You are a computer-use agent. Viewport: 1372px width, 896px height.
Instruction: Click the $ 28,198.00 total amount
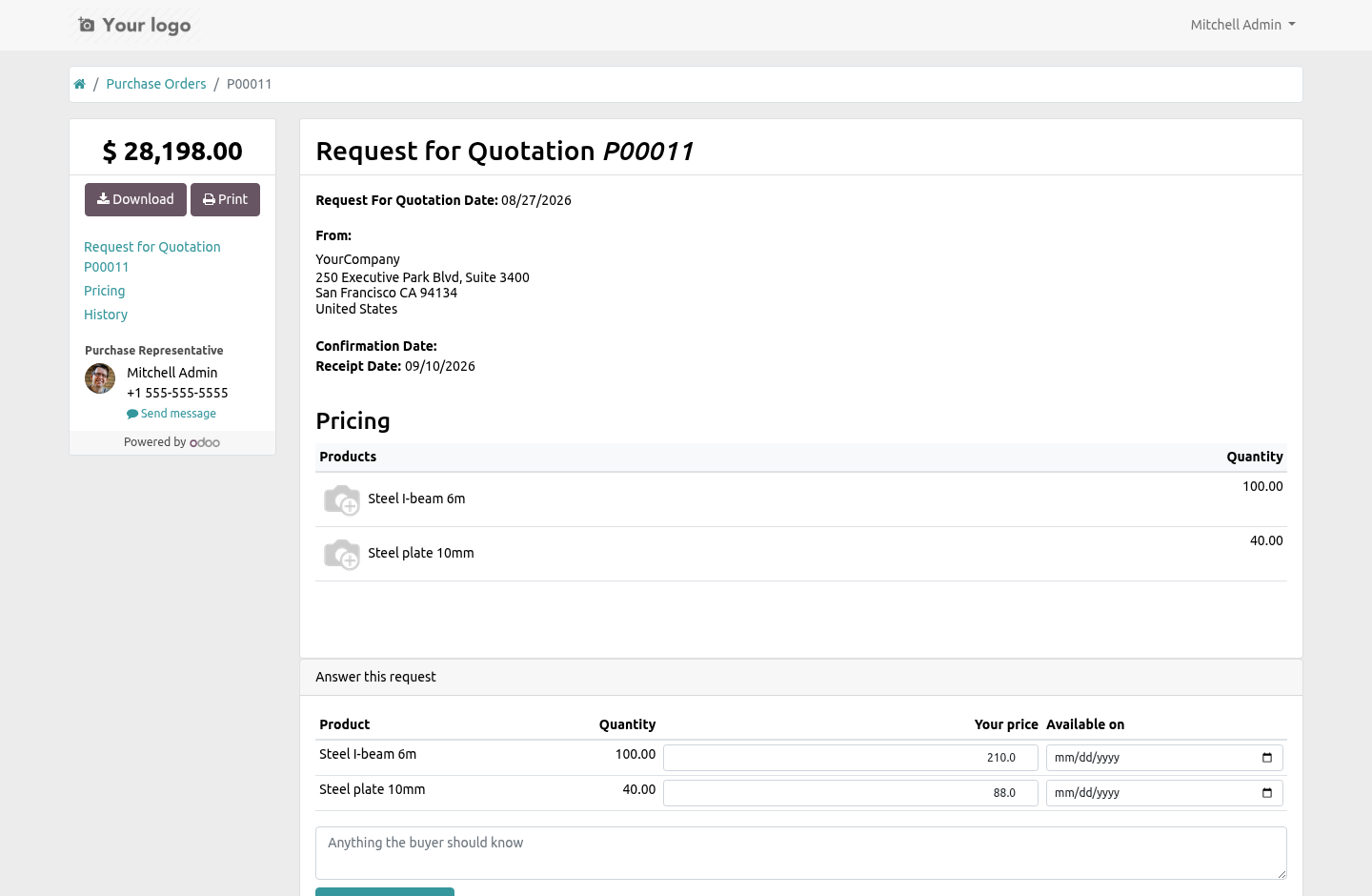(172, 152)
